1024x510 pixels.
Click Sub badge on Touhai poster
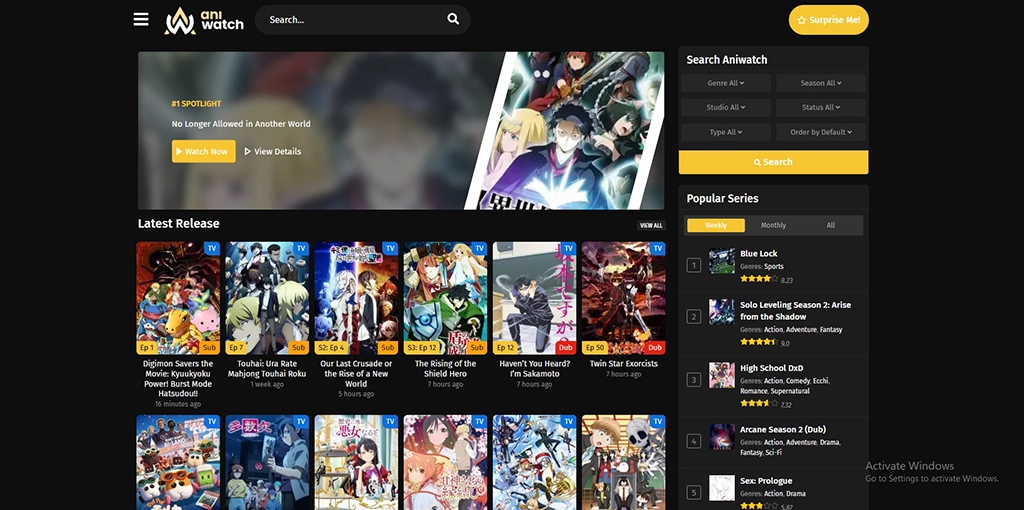pyautogui.click(x=298, y=348)
